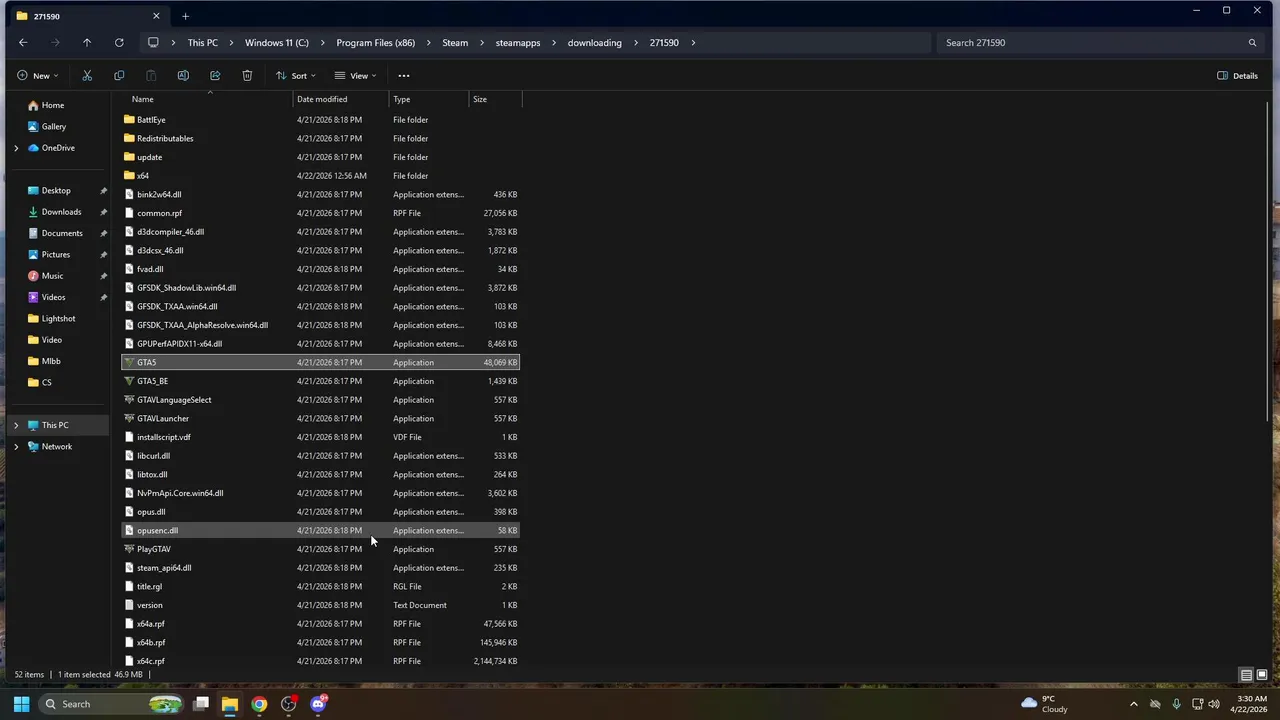Image resolution: width=1280 pixels, height=720 pixels.
Task: Select the GTA5_BE application file
Action: point(320,381)
